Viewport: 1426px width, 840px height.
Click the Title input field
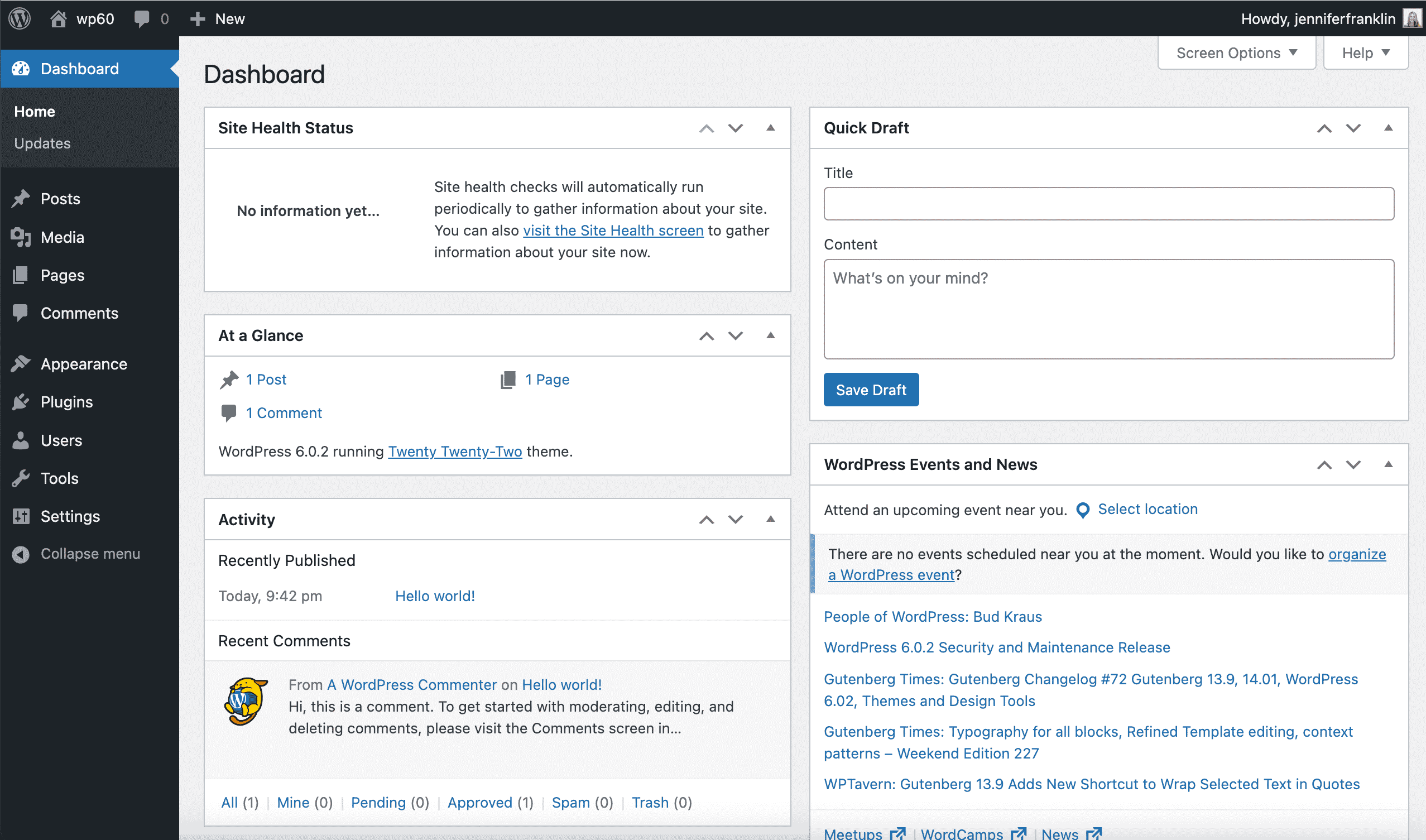click(1109, 203)
